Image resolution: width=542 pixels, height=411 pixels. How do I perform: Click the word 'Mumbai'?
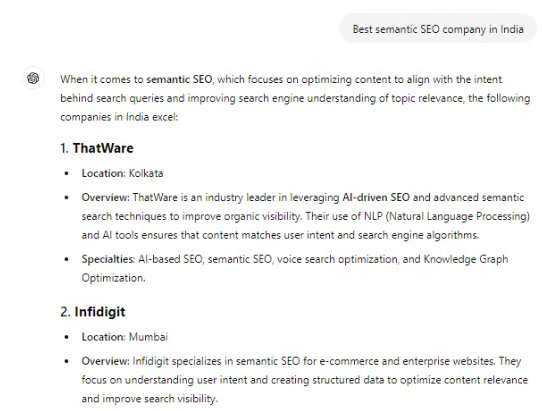tap(148, 337)
